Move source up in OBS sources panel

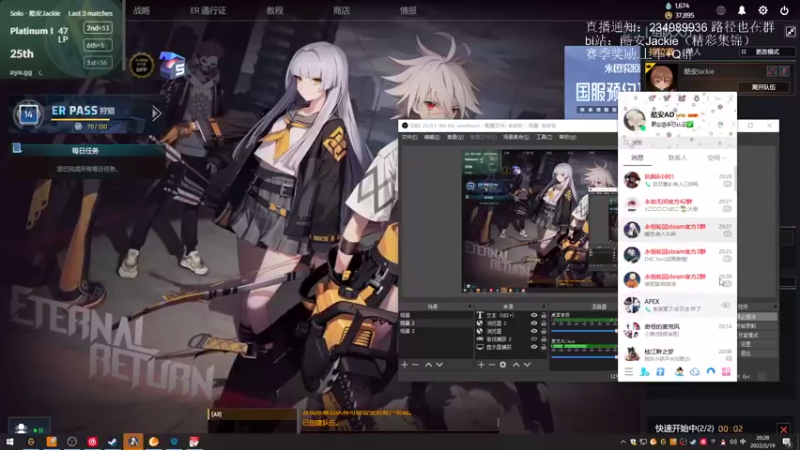516,365
